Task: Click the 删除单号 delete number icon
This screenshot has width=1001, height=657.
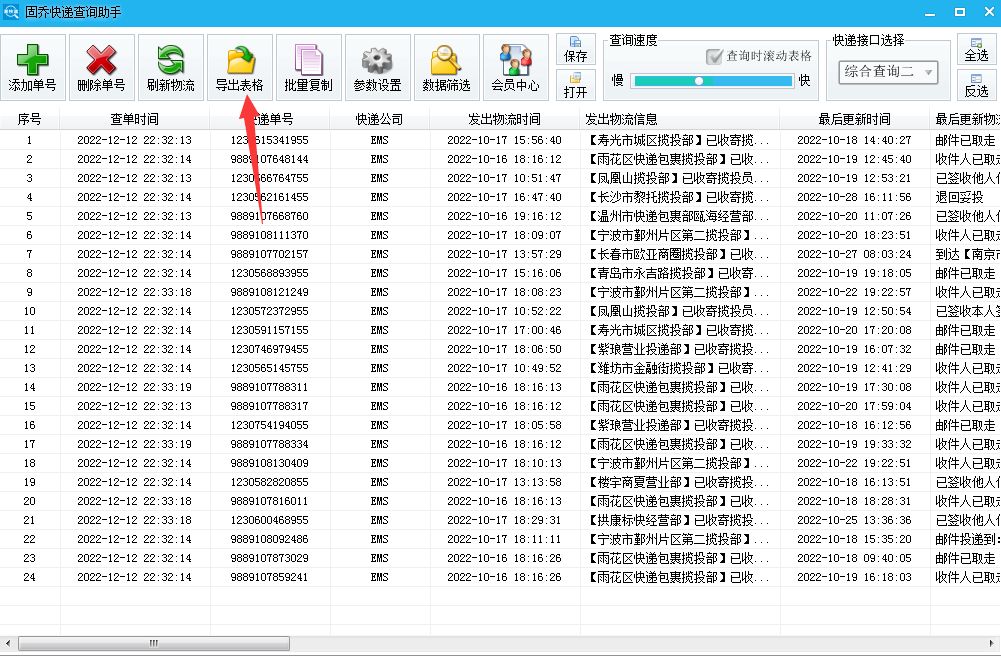Action: click(101, 66)
